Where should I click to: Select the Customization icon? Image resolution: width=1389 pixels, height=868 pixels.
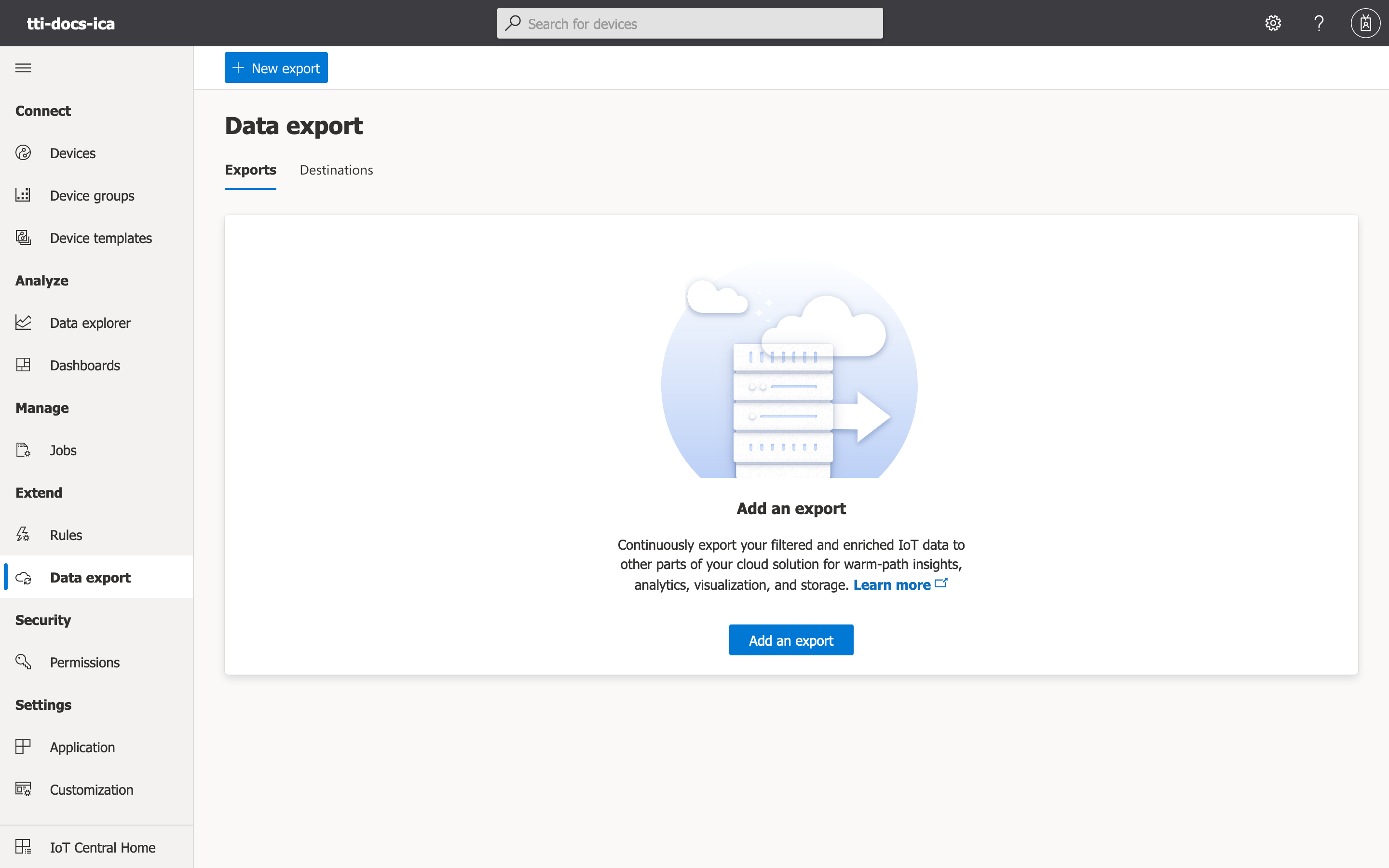[x=23, y=789]
